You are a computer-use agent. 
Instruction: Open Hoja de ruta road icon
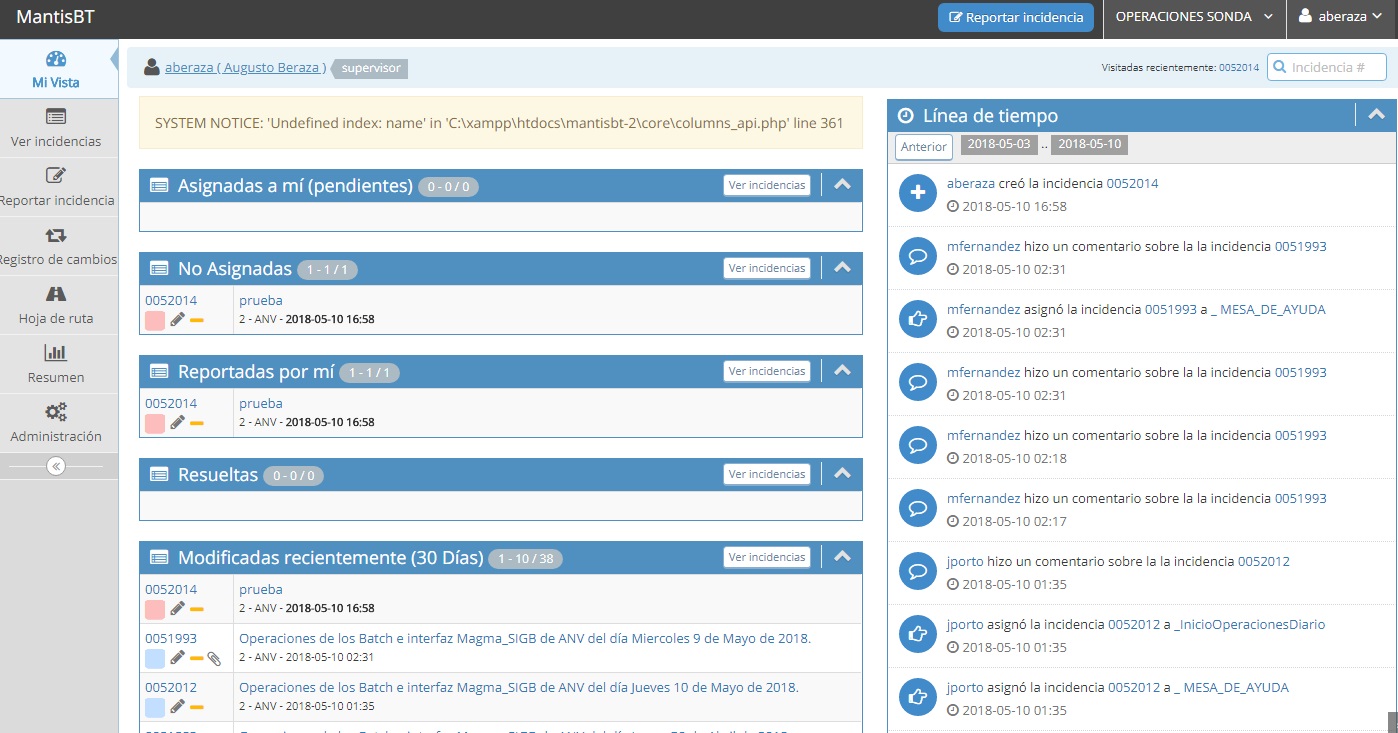click(x=56, y=294)
